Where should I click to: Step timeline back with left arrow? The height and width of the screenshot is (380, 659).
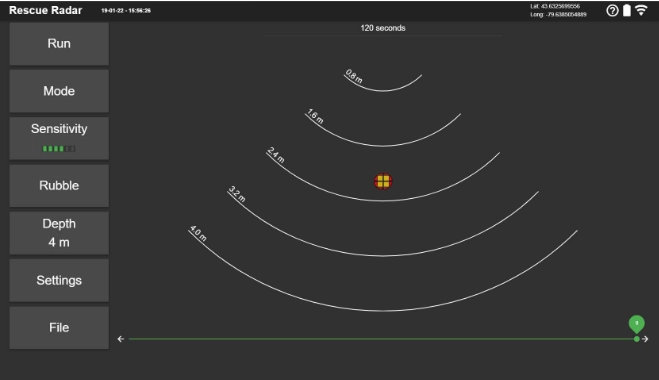pos(121,339)
